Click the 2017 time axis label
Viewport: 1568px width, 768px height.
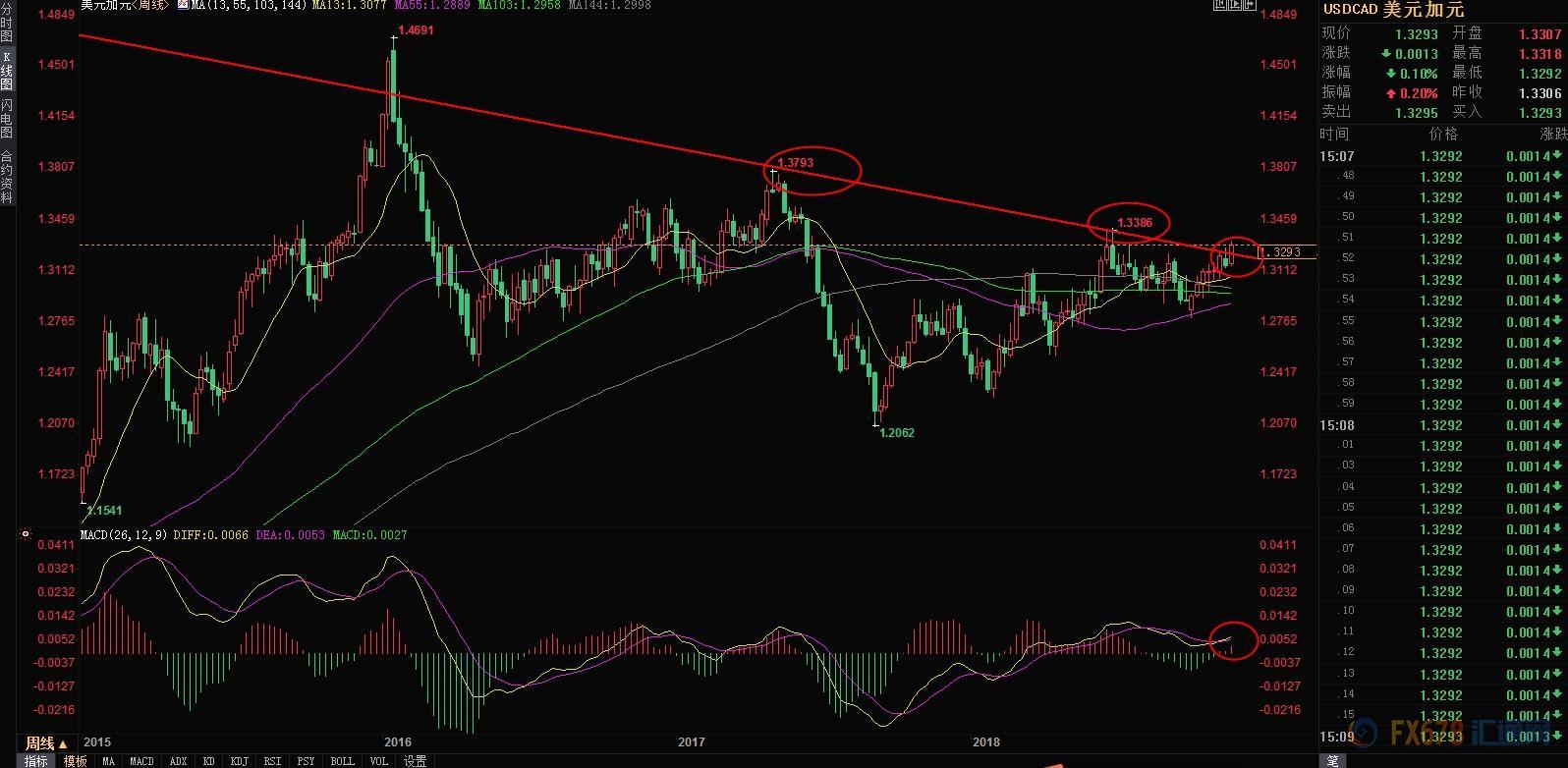(x=692, y=742)
